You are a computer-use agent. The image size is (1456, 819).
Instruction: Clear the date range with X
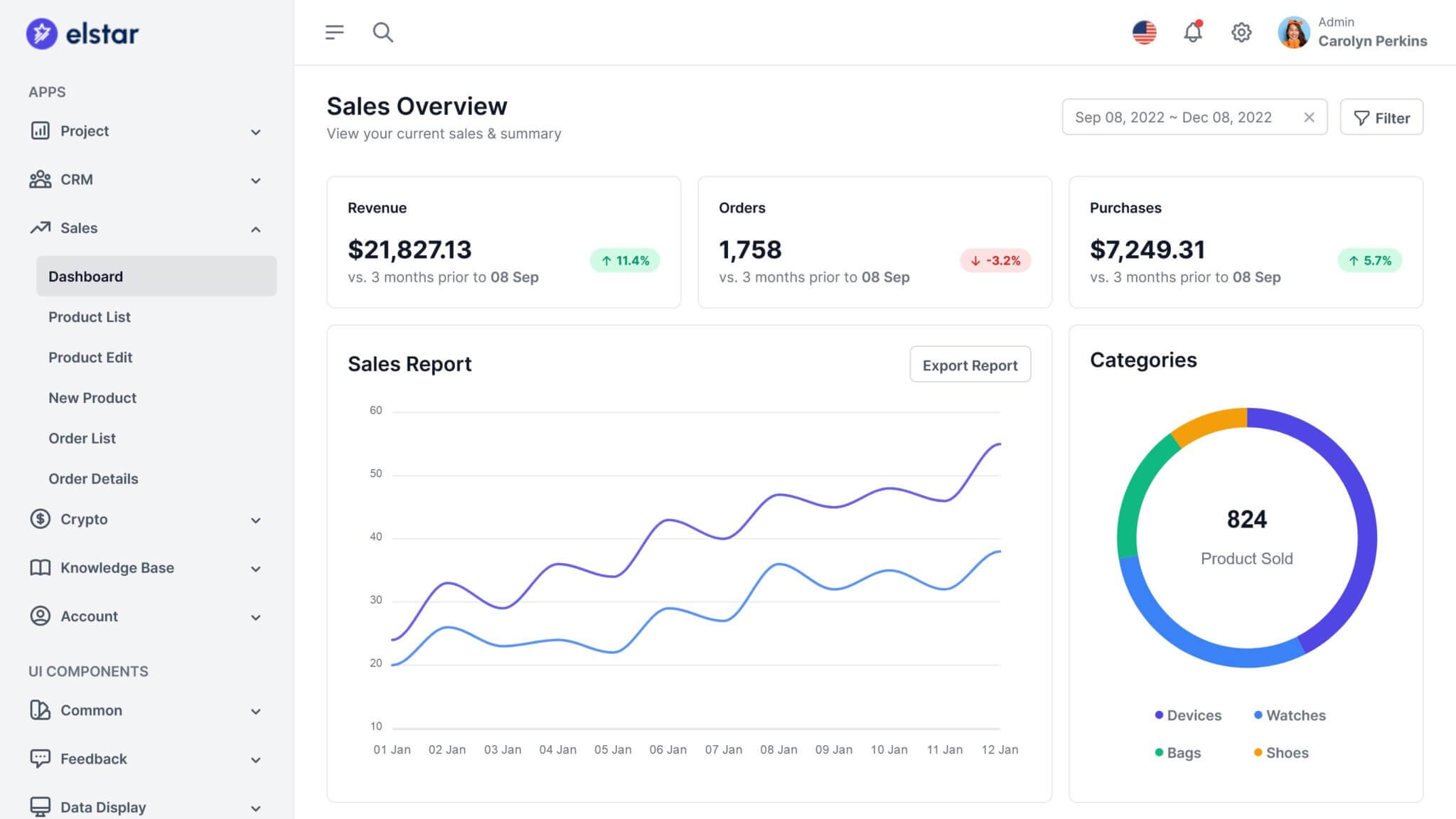coord(1309,117)
